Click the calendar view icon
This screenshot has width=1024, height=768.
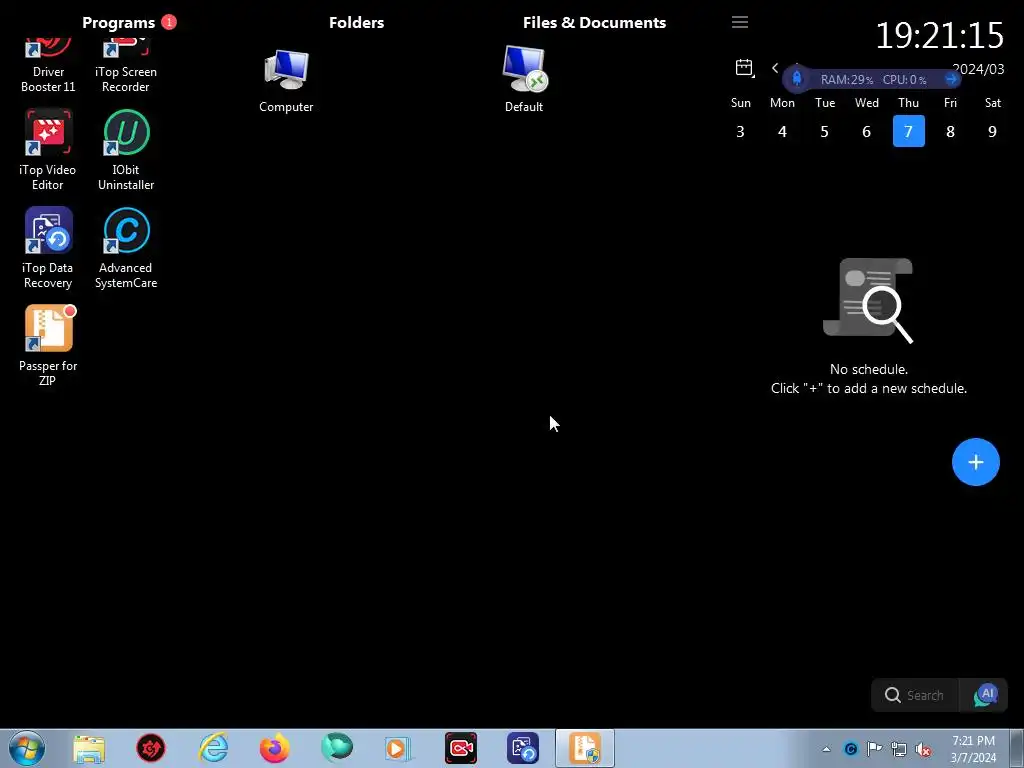[x=744, y=67]
